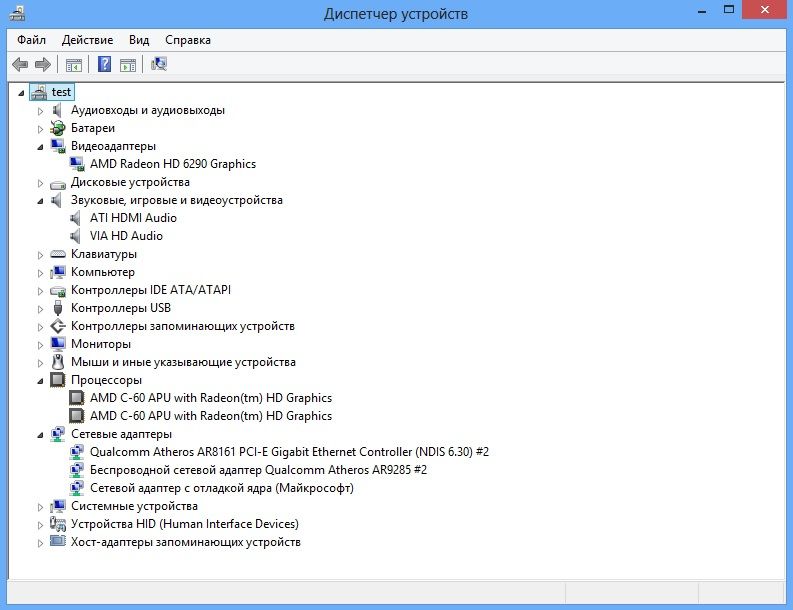Click the keyboard icon beside Клавиатуры
This screenshot has height=610, width=793.
[x=58, y=254]
